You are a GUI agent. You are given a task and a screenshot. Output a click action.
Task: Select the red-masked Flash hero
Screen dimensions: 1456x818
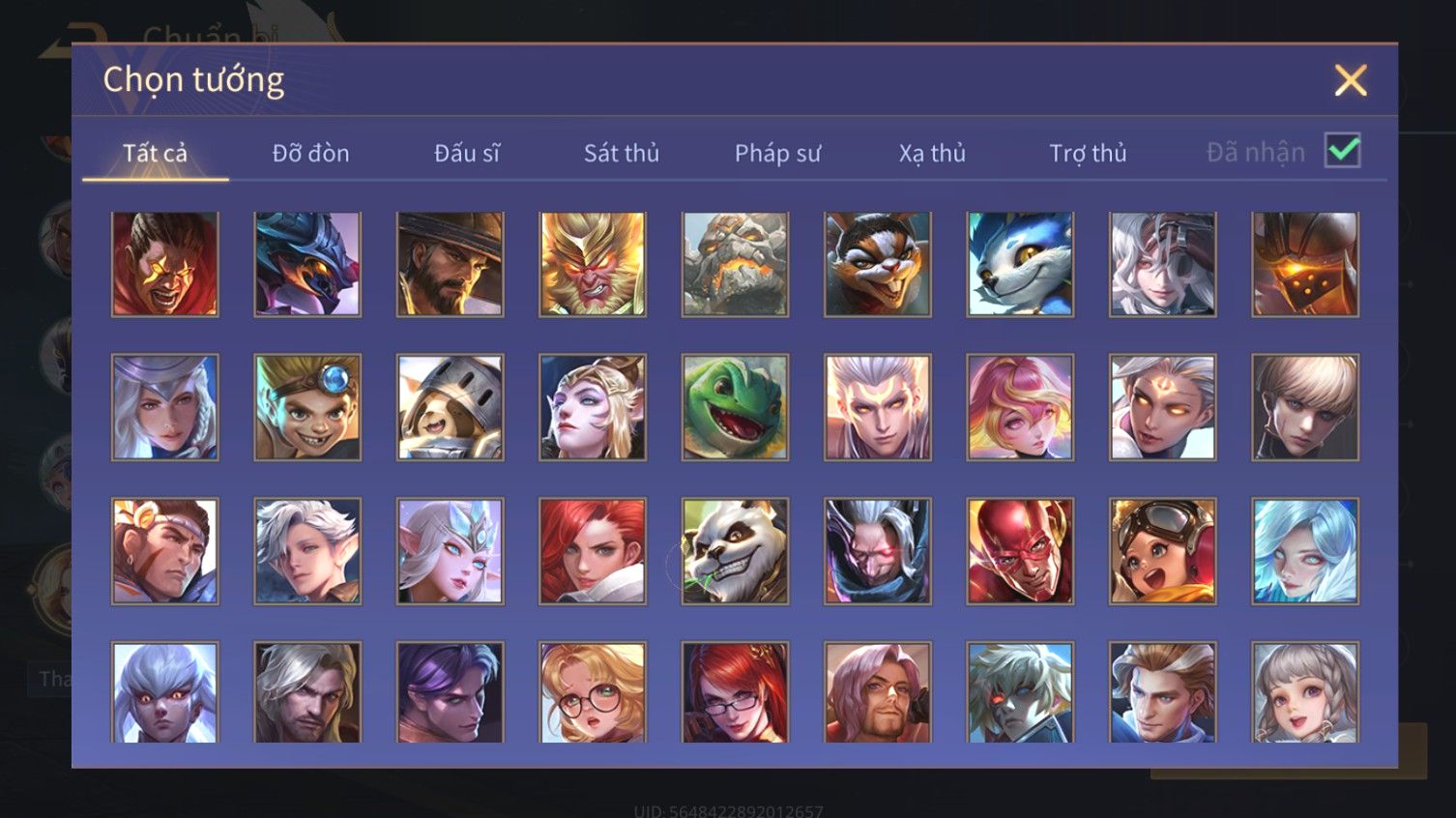click(1020, 551)
